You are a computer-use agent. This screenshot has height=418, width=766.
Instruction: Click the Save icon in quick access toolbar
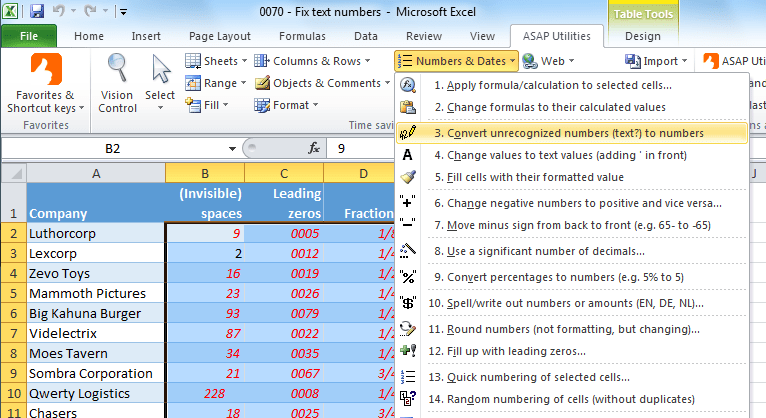coord(37,11)
